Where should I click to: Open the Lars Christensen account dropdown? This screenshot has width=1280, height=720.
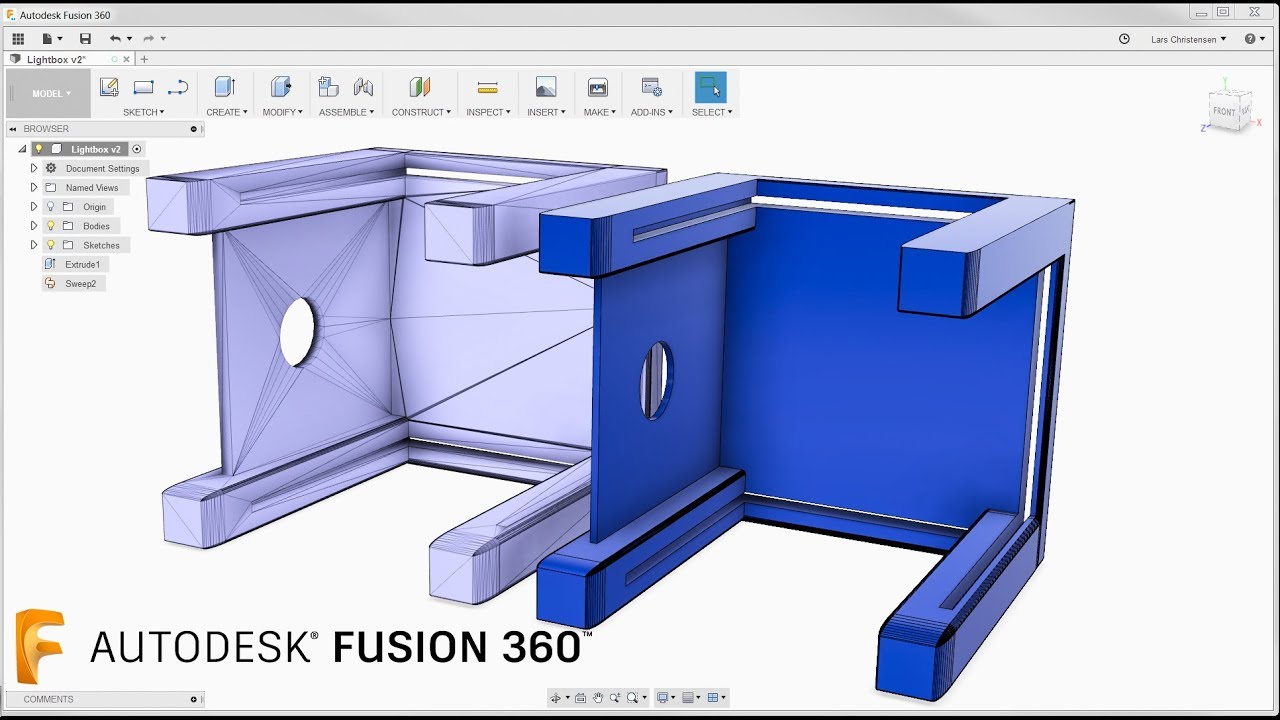click(x=1188, y=39)
